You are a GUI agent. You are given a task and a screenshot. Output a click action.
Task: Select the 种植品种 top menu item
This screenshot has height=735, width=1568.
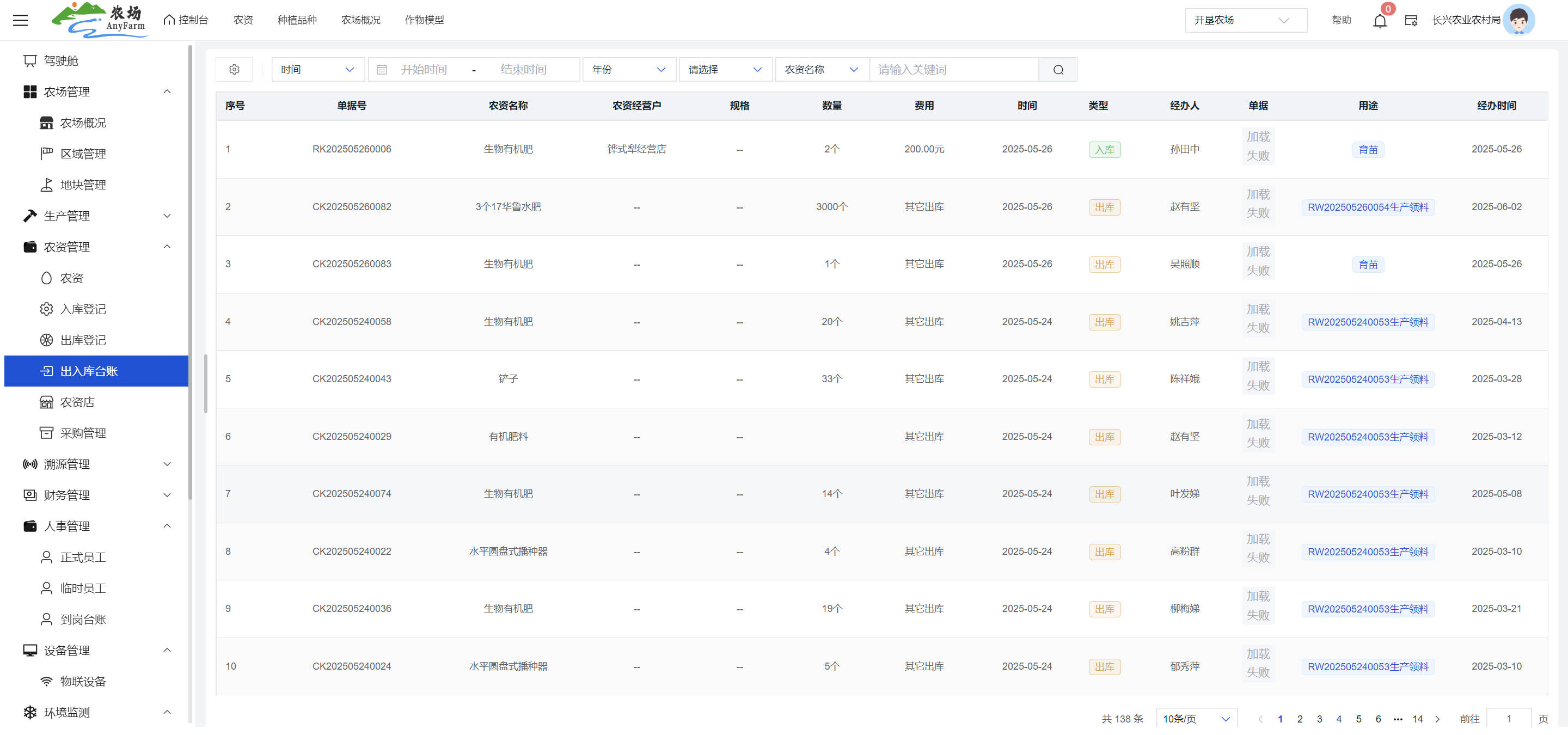click(296, 20)
